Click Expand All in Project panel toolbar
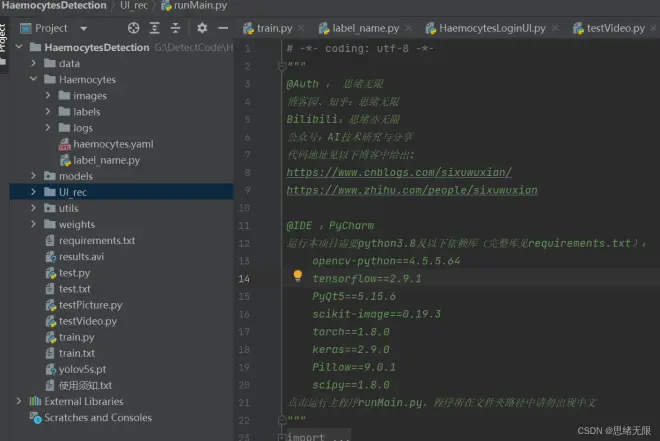The width and height of the screenshot is (660, 441). (x=157, y=28)
